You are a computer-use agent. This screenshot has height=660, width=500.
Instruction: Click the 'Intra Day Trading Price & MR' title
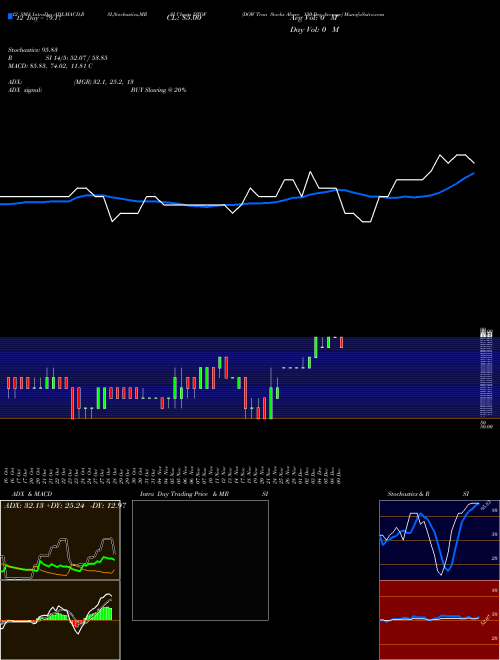pos(184,494)
